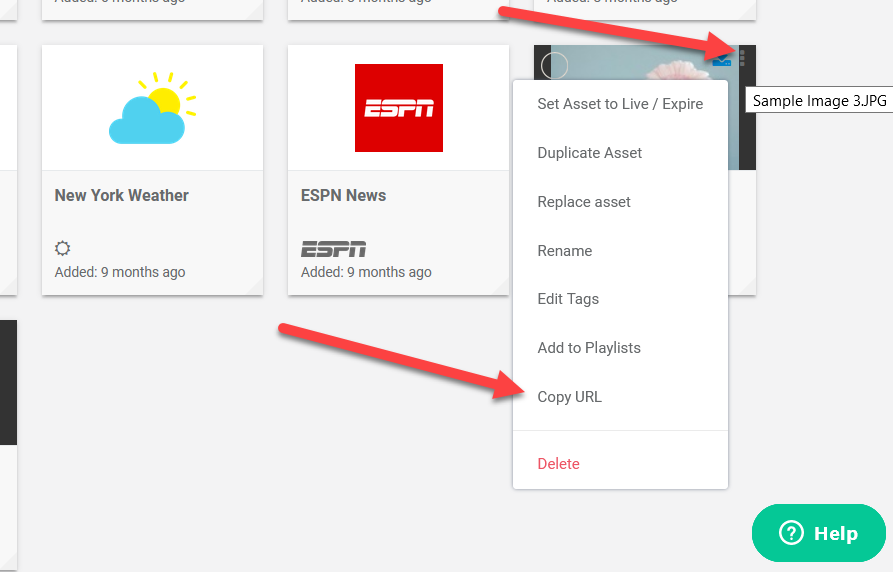The width and height of the screenshot is (893, 572).
Task: Select Replace asset in the menu
Action: click(x=584, y=202)
